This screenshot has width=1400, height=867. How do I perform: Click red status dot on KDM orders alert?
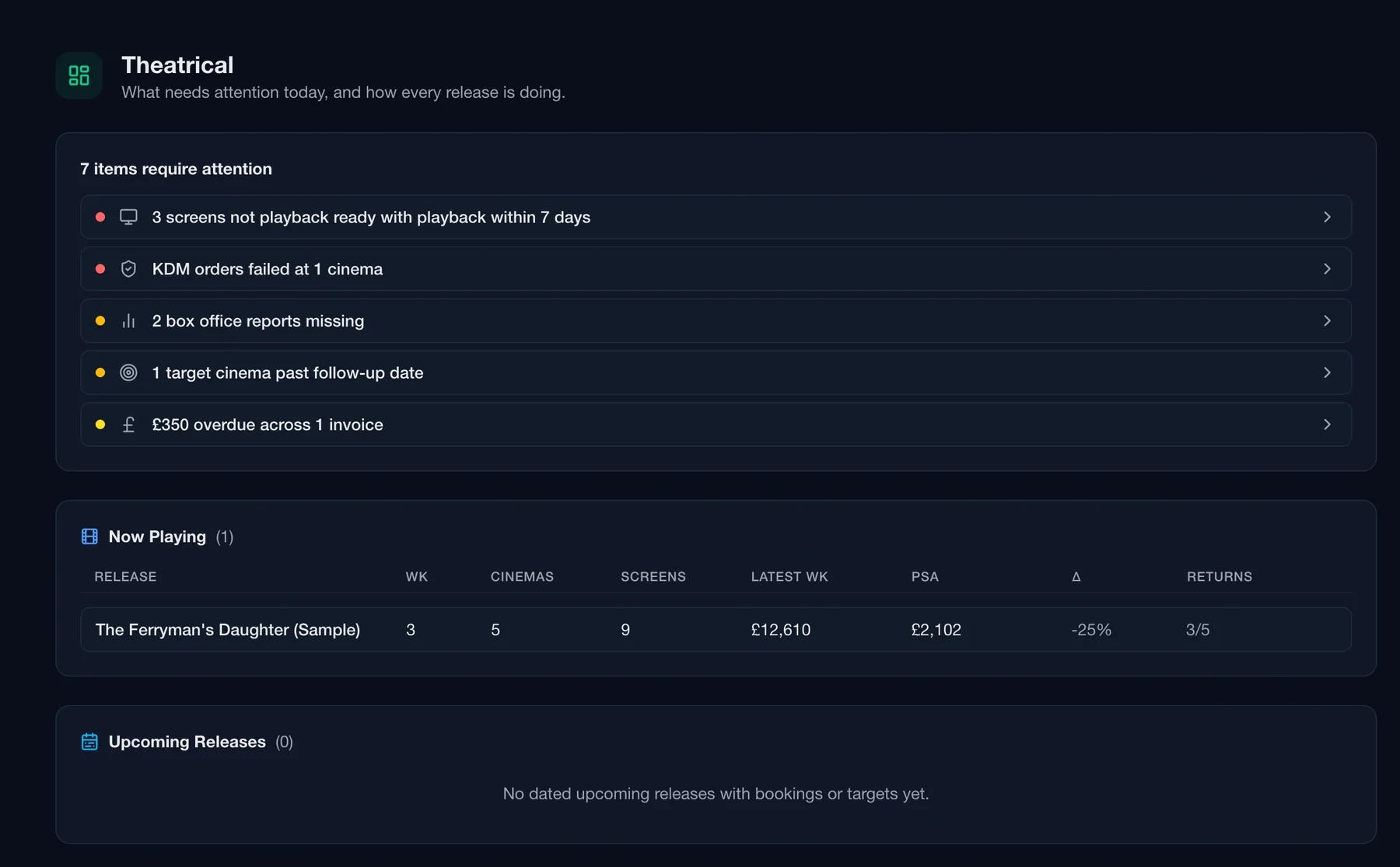(x=100, y=269)
